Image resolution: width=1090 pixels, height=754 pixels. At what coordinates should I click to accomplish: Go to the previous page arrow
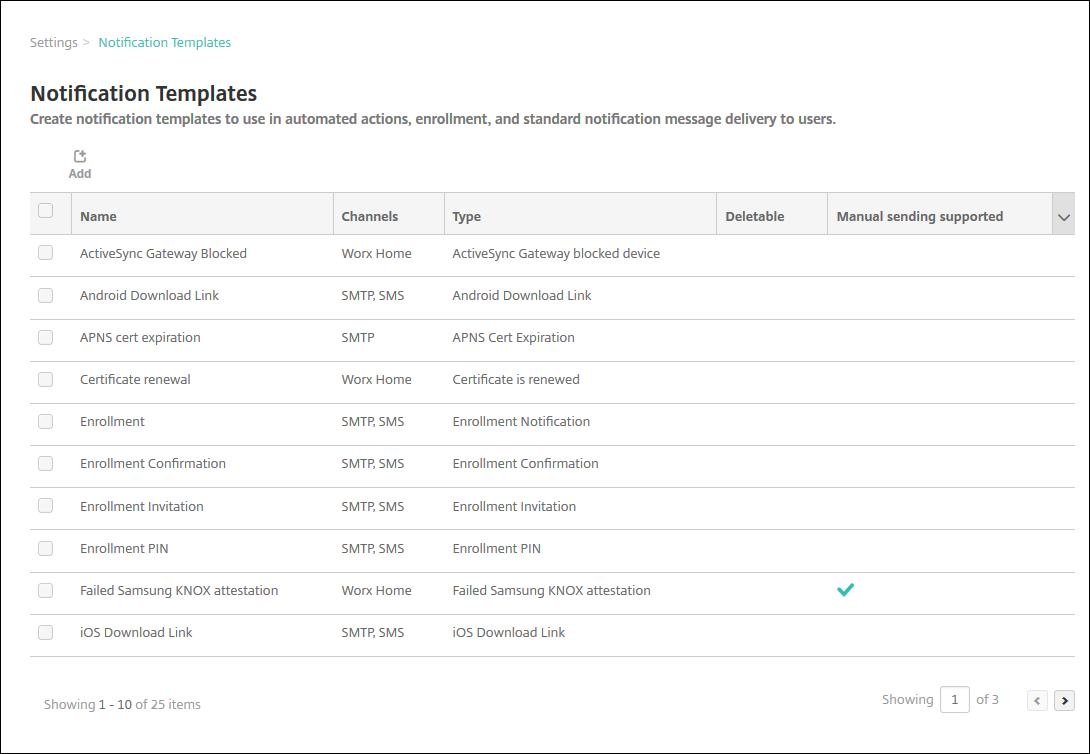(1038, 701)
